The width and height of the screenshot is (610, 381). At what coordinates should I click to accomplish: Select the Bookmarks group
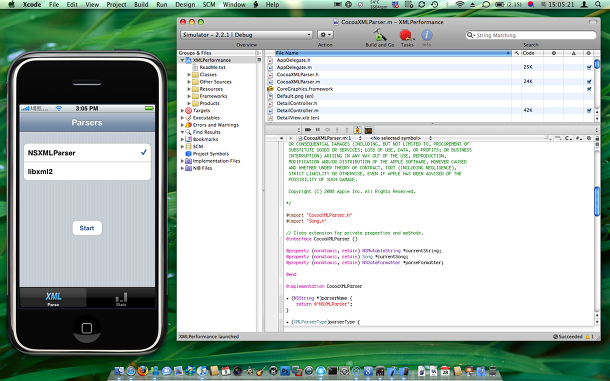[x=205, y=139]
